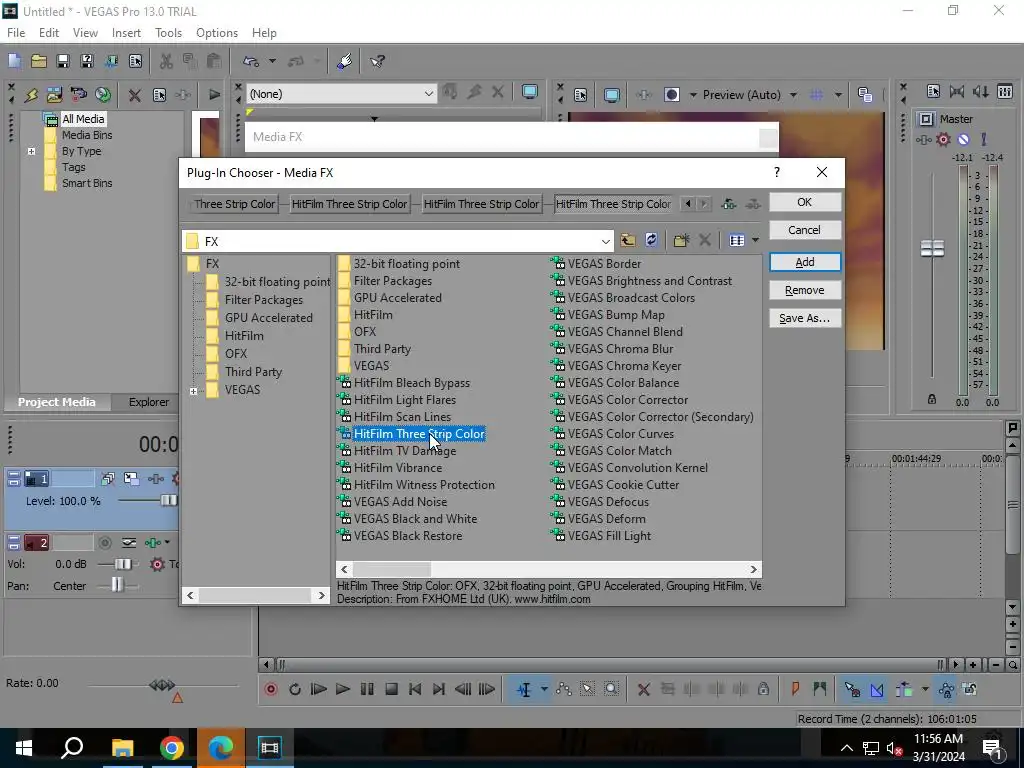Select VEGAS Black and White plug-in
The width and height of the screenshot is (1024, 768).
(x=415, y=519)
